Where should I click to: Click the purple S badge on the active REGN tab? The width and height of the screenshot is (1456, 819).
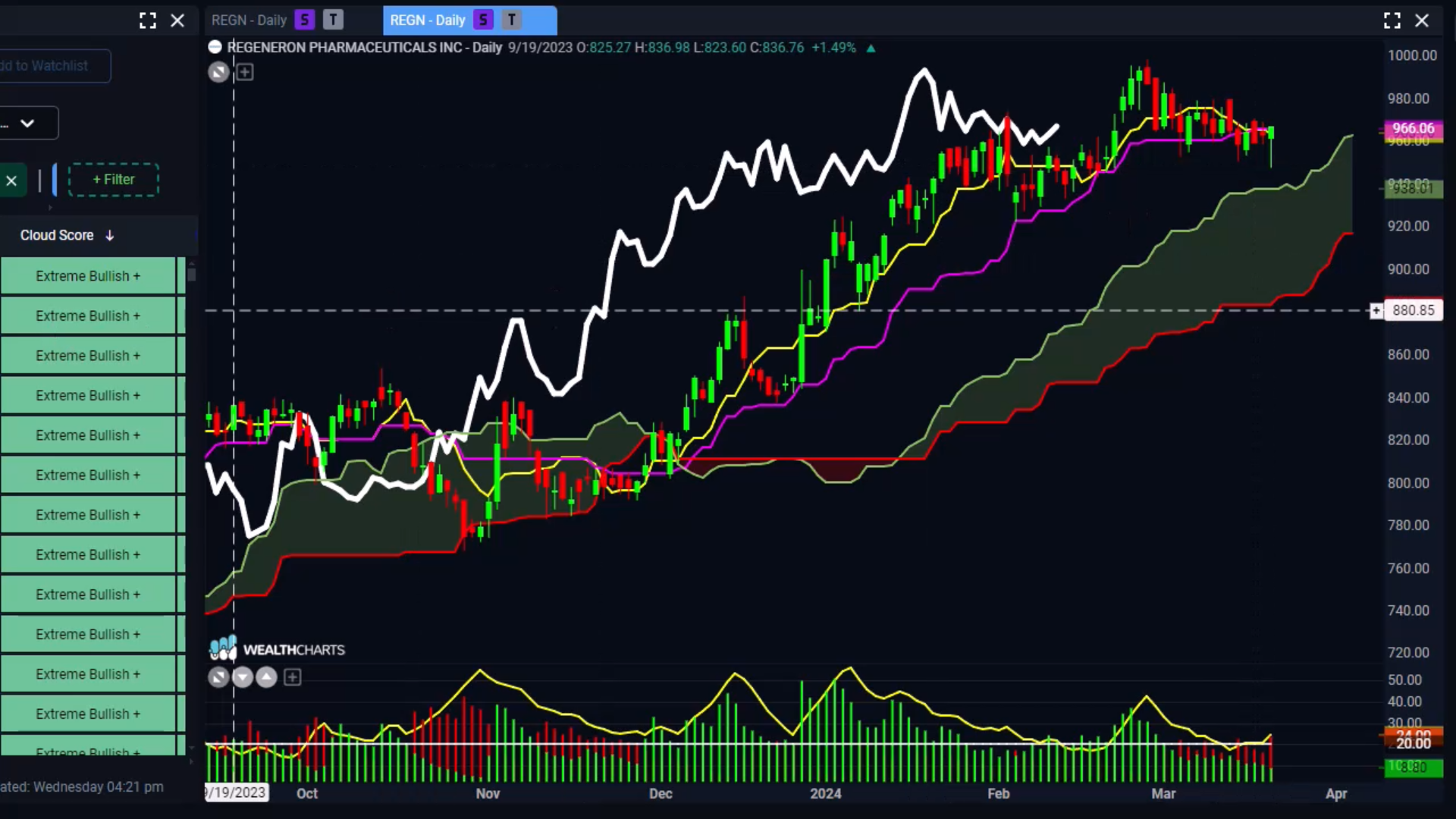point(483,20)
